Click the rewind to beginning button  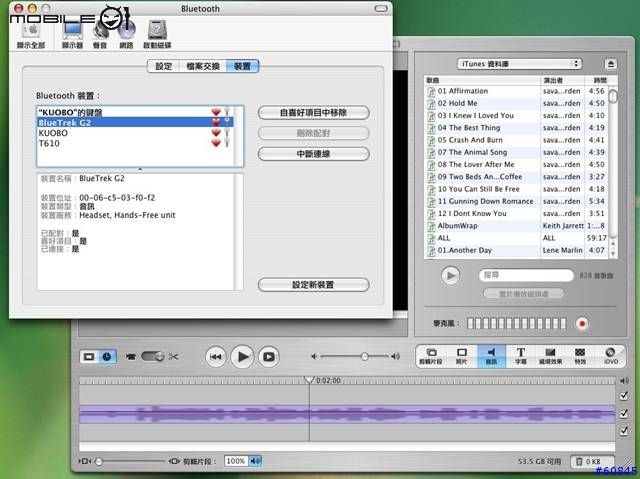click(216, 357)
